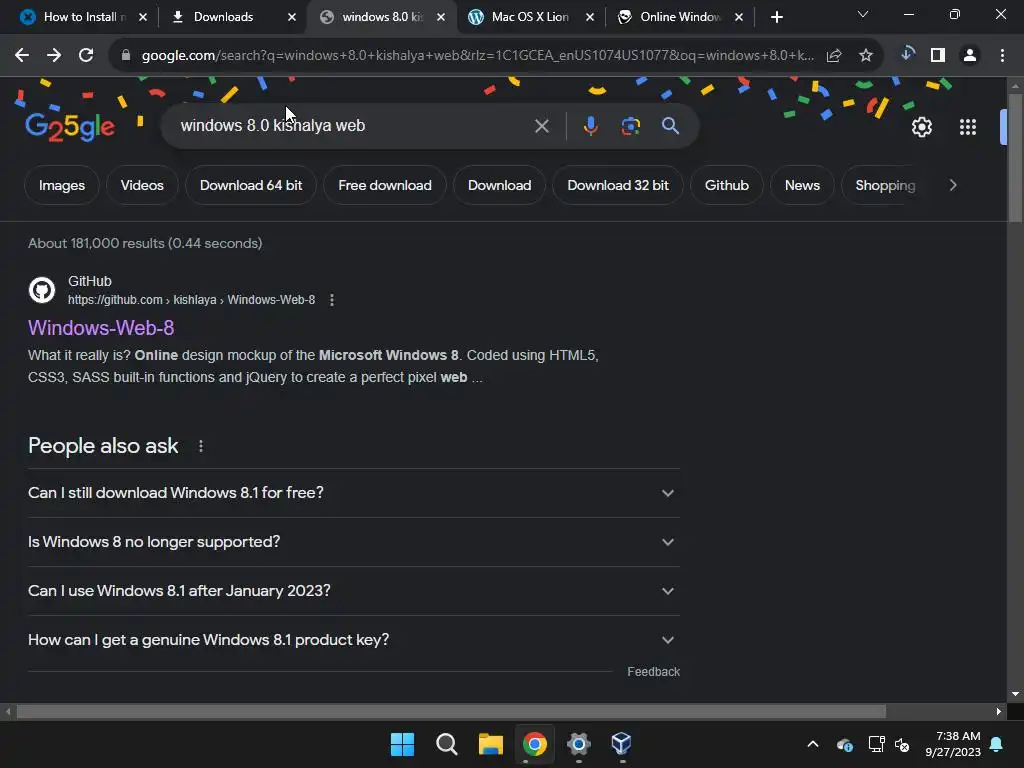The width and height of the screenshot is (1024, 768).
Task: Filter results by News
Action: (802, 185)
